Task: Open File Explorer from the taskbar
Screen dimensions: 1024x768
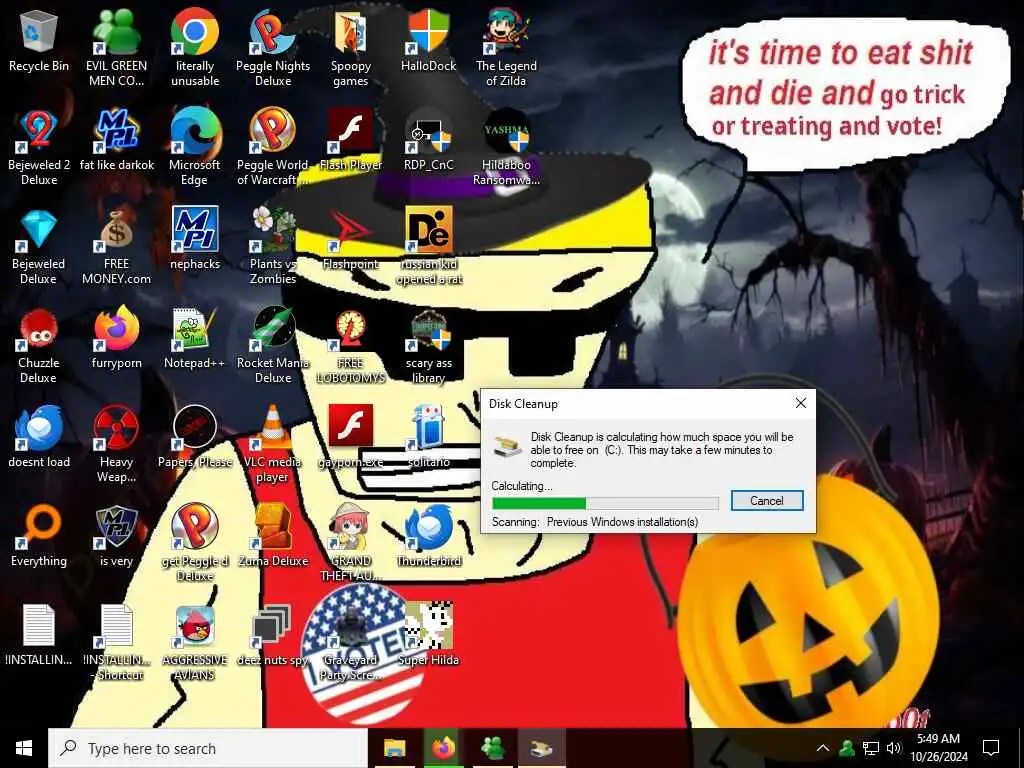Action: pos(394,748)
